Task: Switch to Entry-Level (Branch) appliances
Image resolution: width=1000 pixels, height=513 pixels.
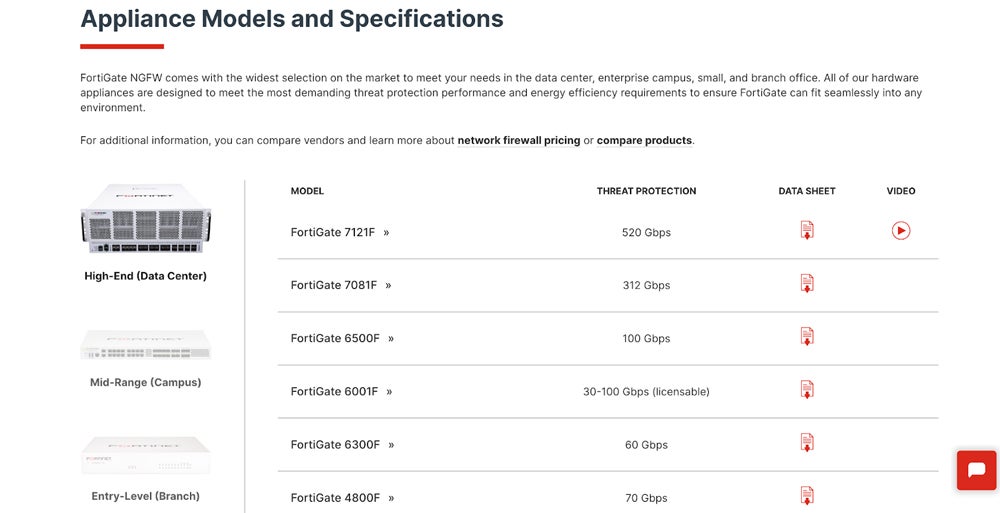Action: pyautogui.click(x=145, y=496)
